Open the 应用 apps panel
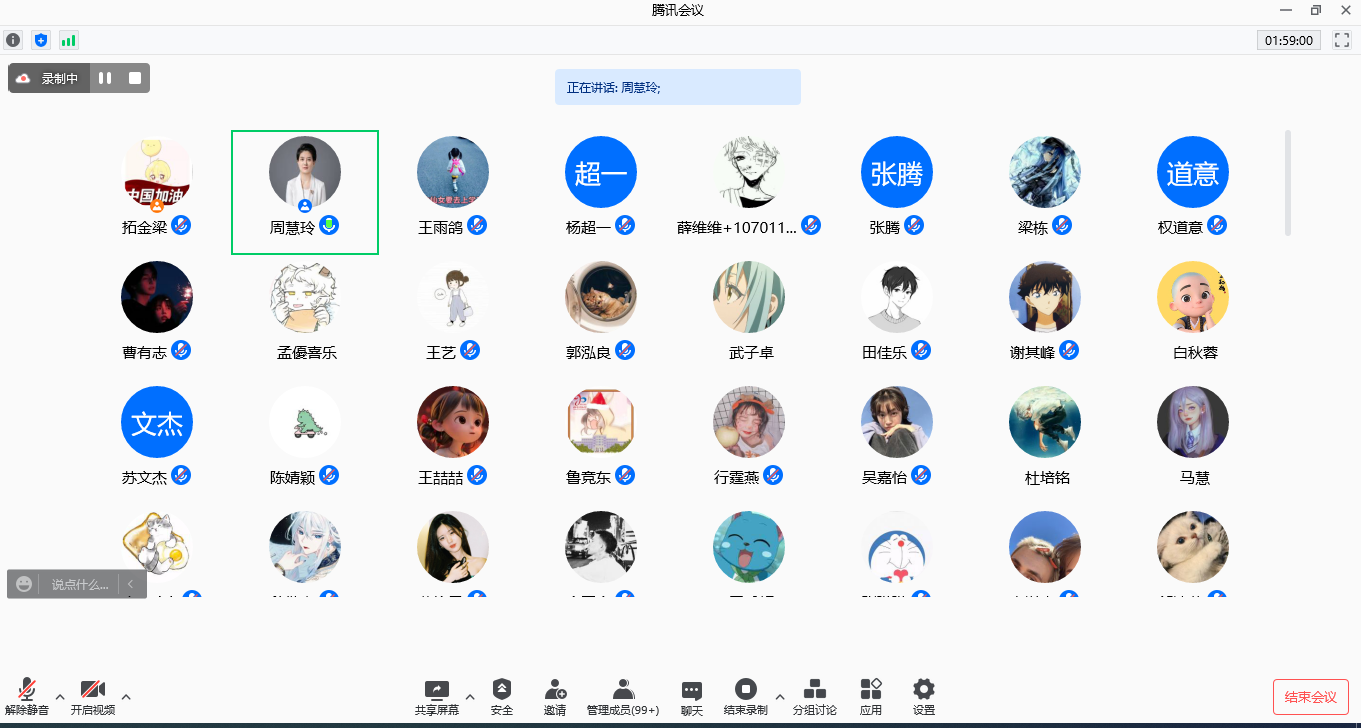 point(871,697)
